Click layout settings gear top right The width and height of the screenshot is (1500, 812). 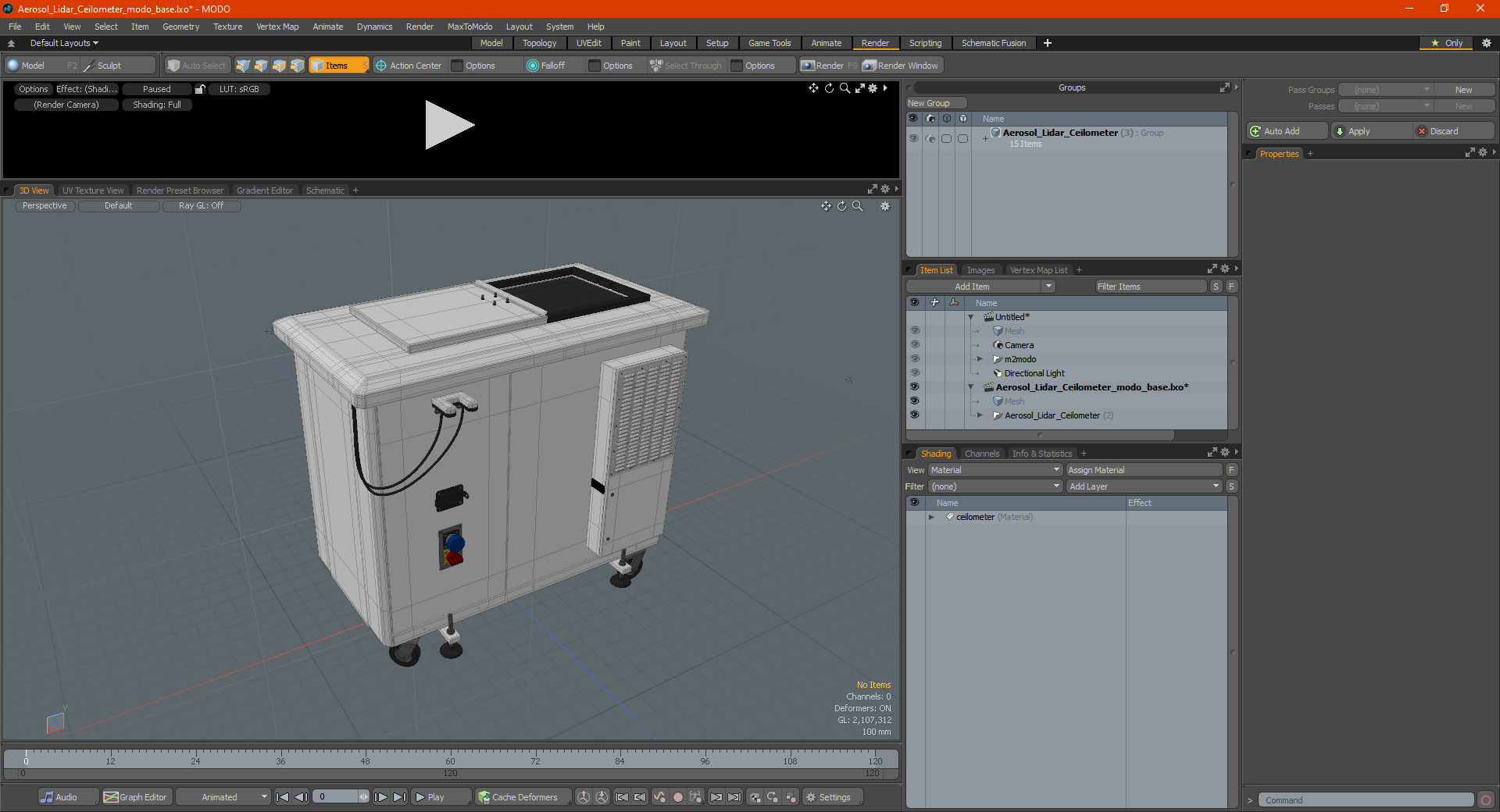pyautogui.click(x=1487, y=43)
